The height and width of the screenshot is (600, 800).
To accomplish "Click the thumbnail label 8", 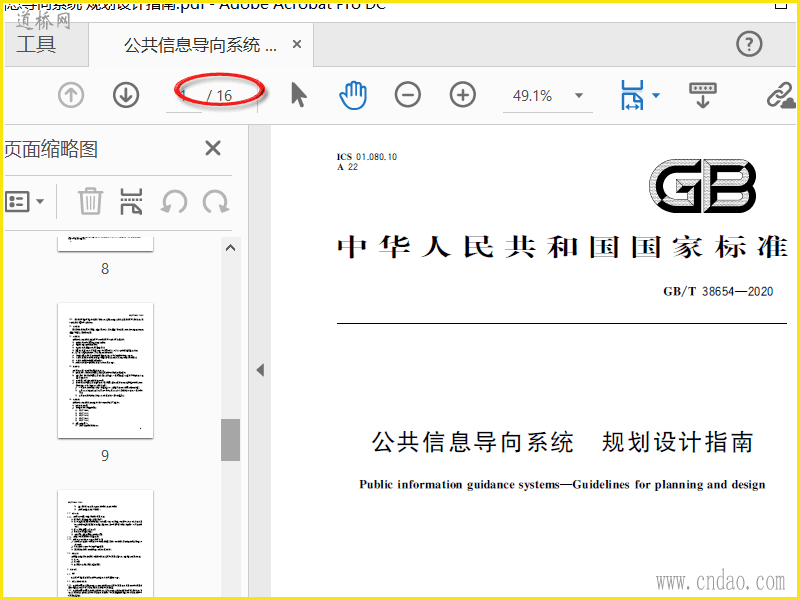I will pyautogui.click(x=105, y=269).
